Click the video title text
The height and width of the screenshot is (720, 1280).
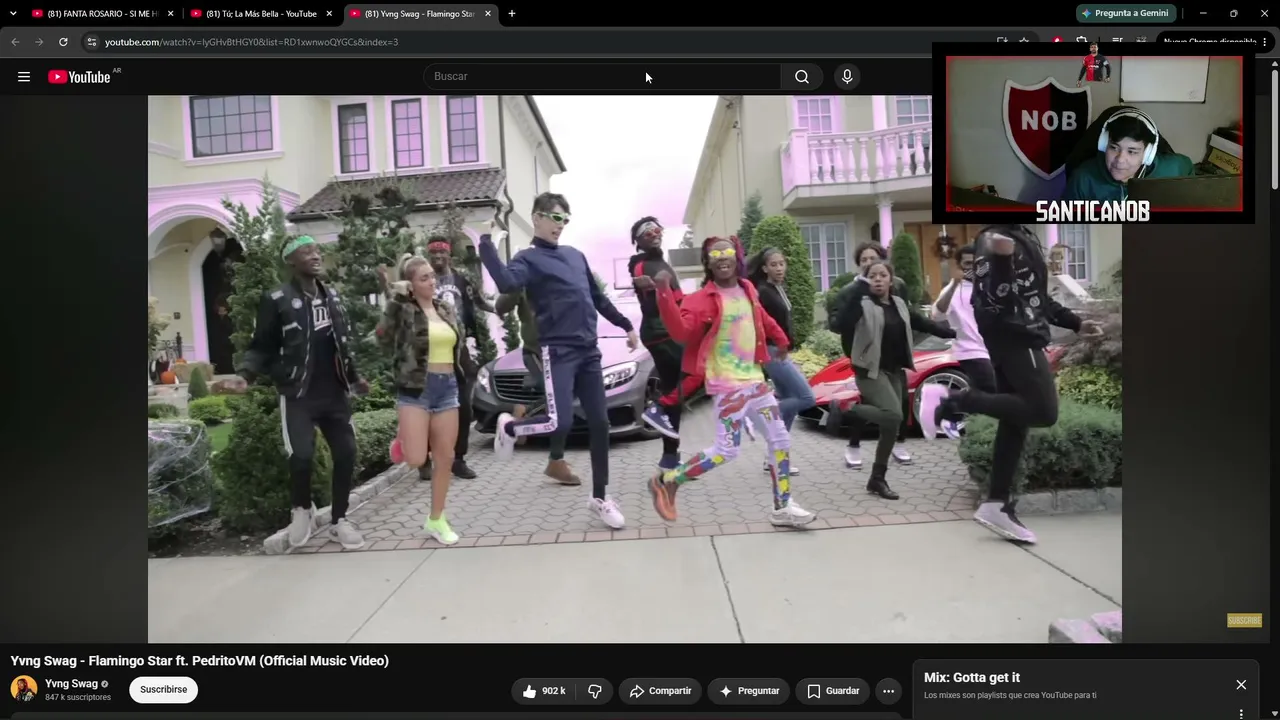click(x=200, y=661)
